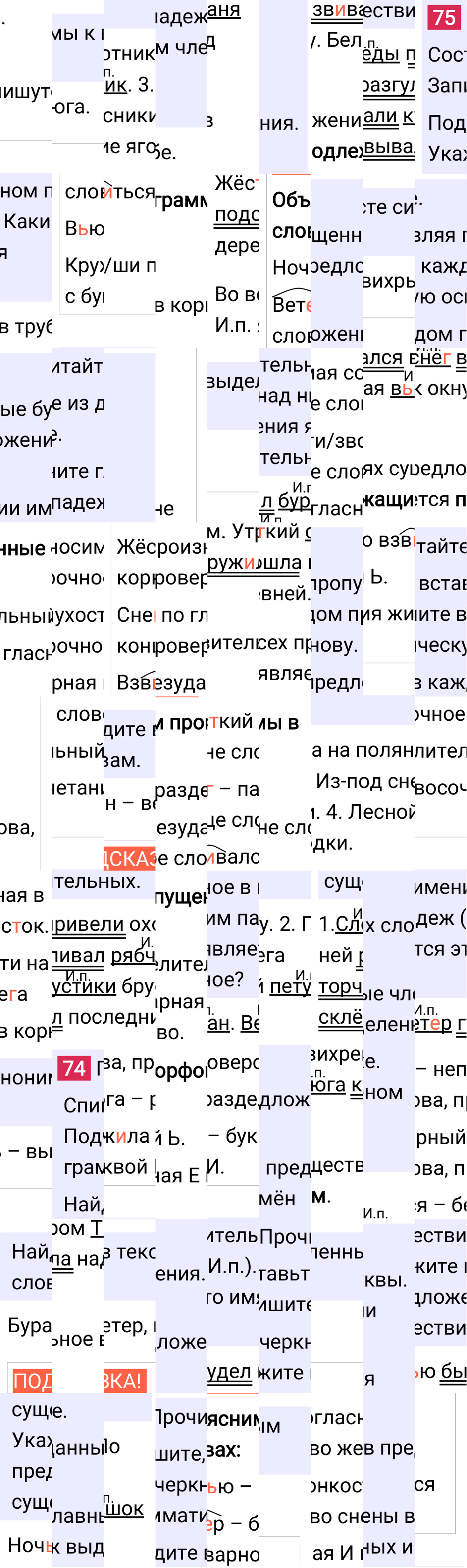Viewport: 467px width, 1568px height.
Task: Click the red exercise number 74 badge
Action: coord(74,1068)
